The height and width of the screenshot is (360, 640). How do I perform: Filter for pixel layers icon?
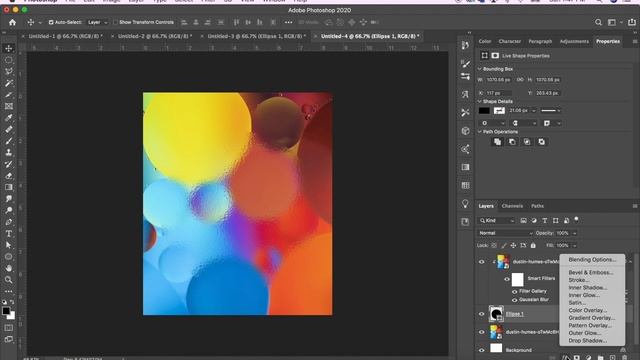point(523,220)
